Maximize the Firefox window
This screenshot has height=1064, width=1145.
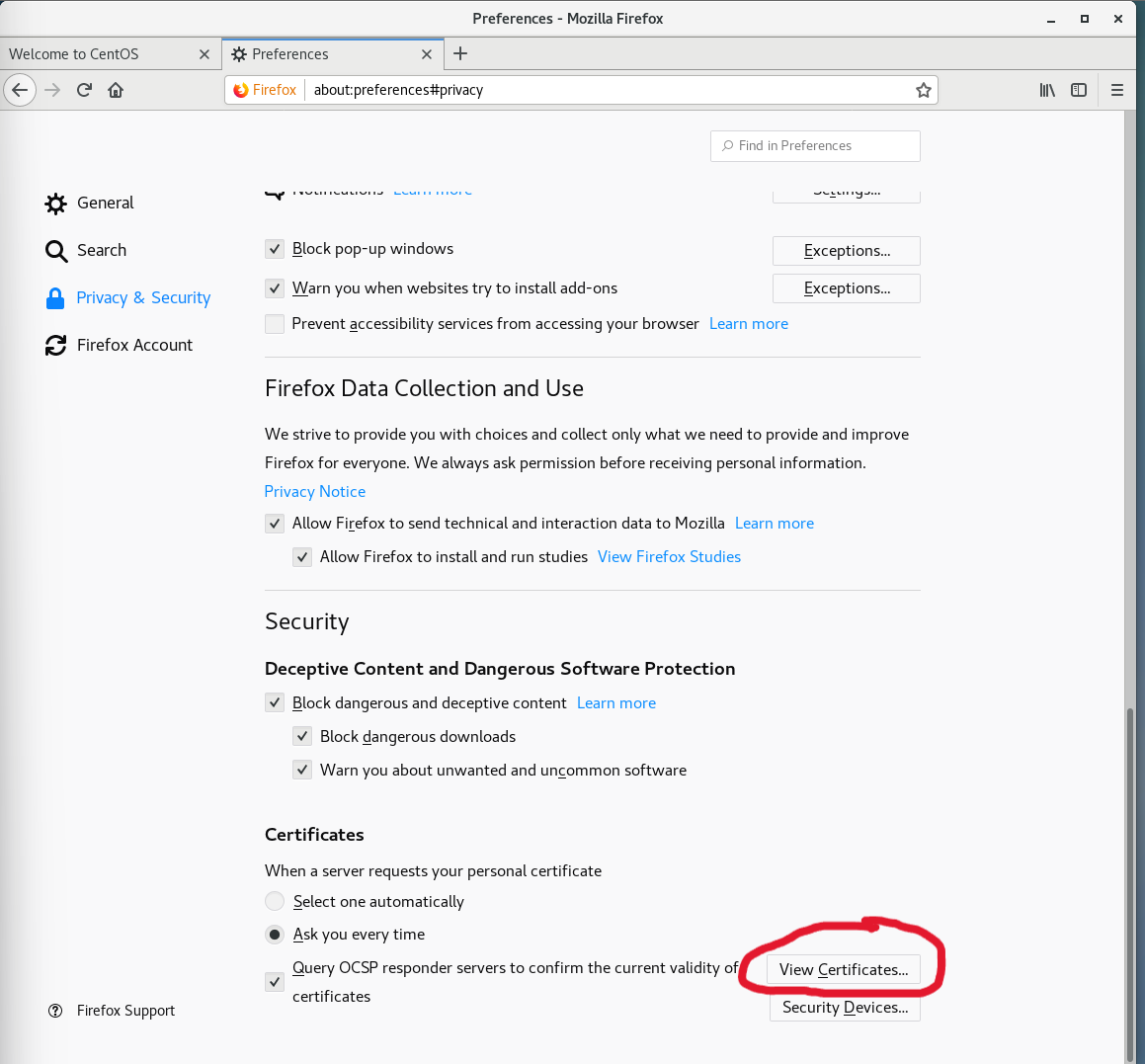(1085, 19)
